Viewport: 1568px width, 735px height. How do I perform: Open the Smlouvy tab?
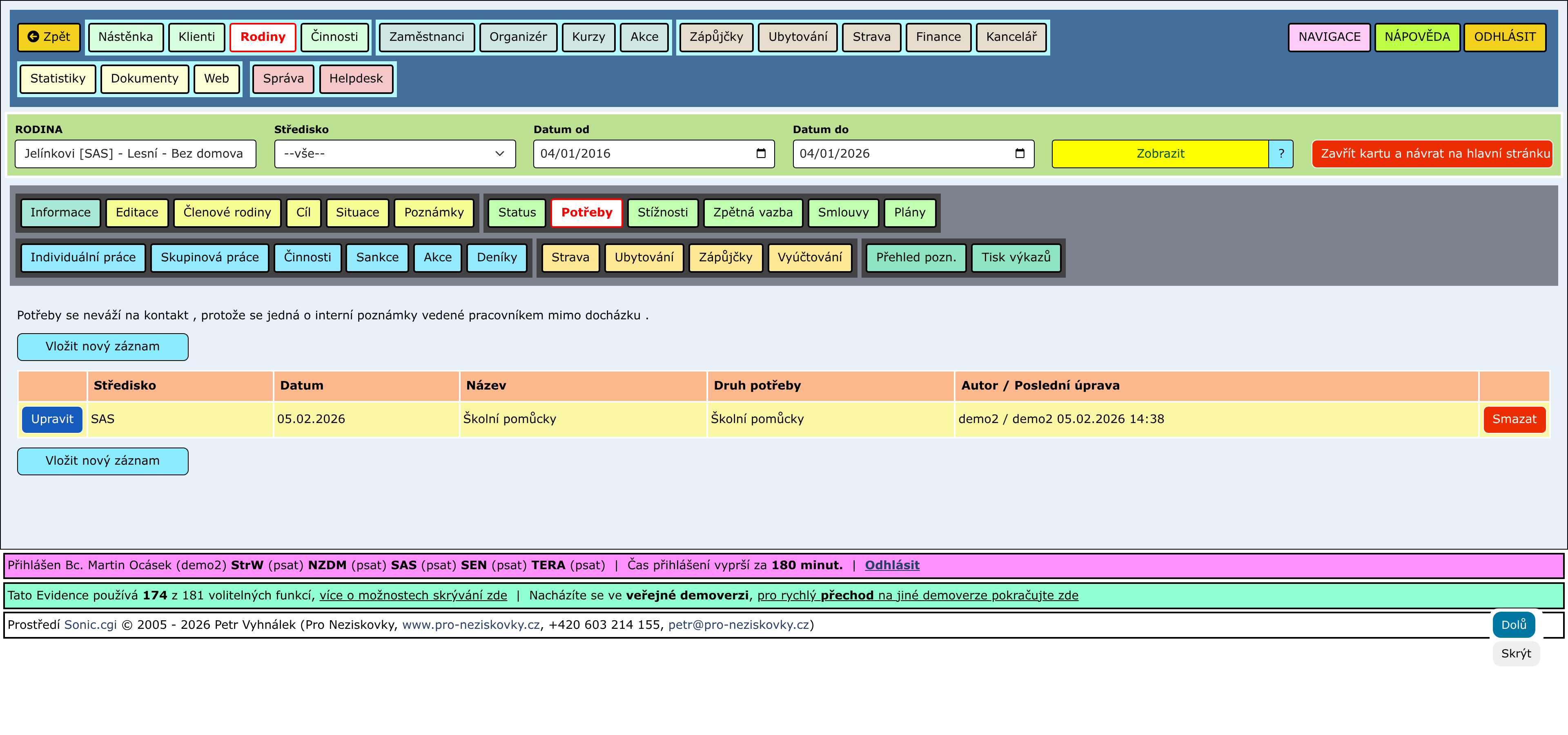[843, 213]
